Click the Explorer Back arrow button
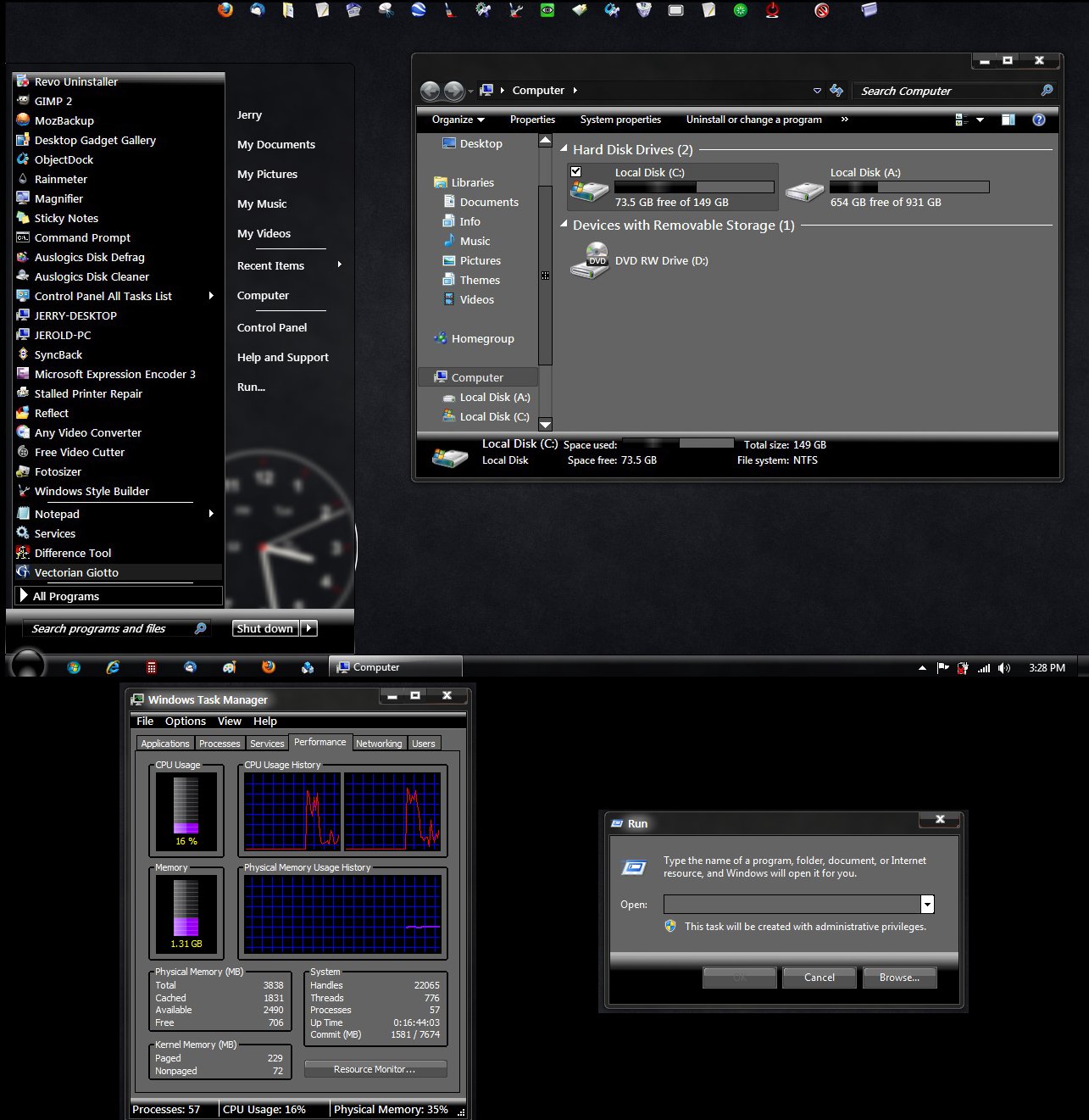 tap(431, 91)
